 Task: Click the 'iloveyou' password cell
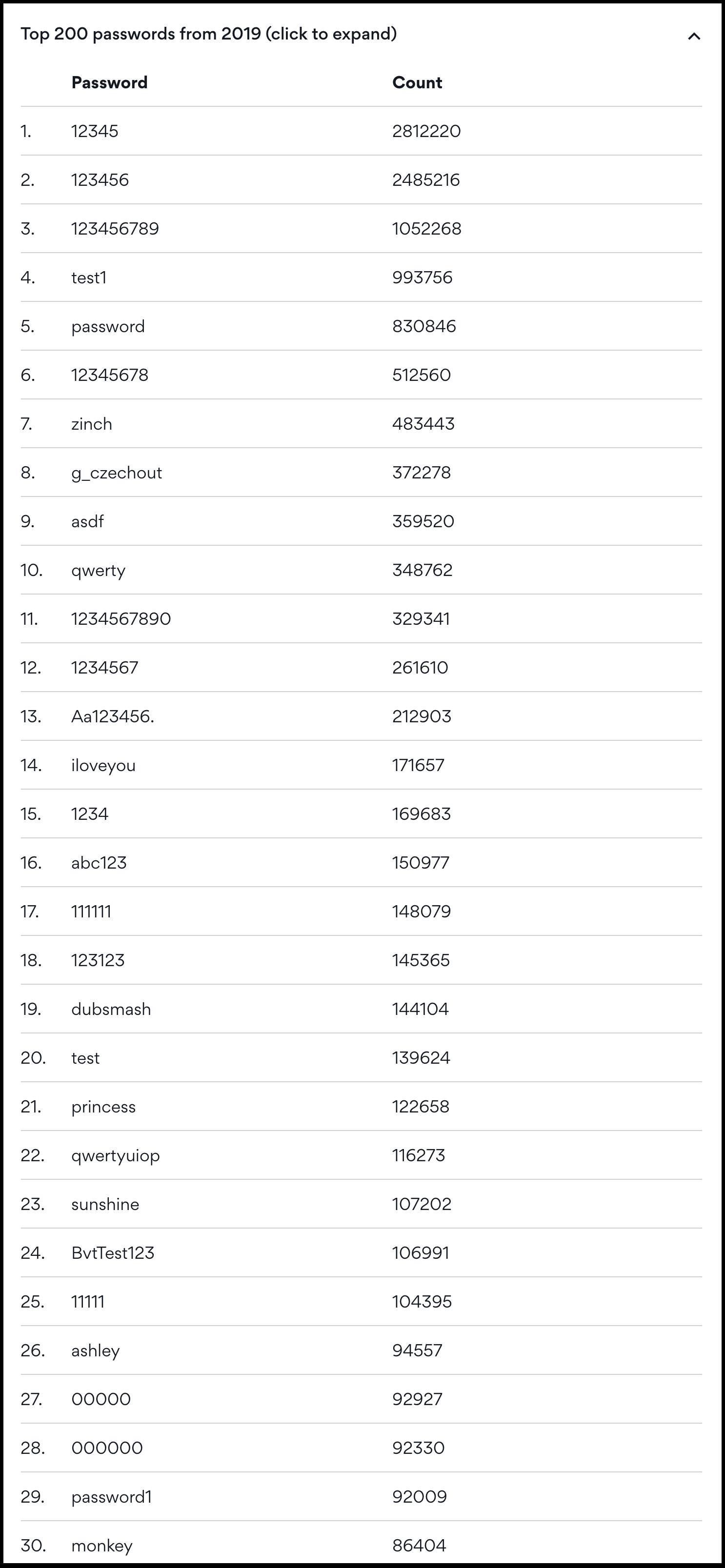point(103,765)
